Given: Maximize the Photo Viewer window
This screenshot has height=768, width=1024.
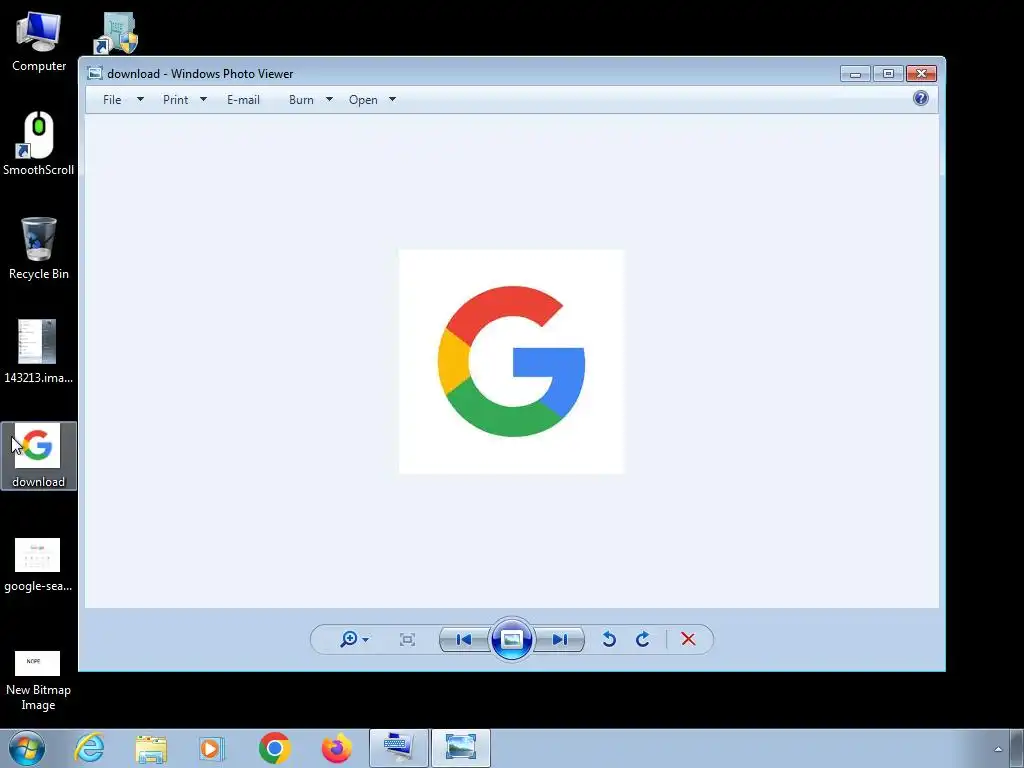Looking at the screenshot, I should point(888,73).
